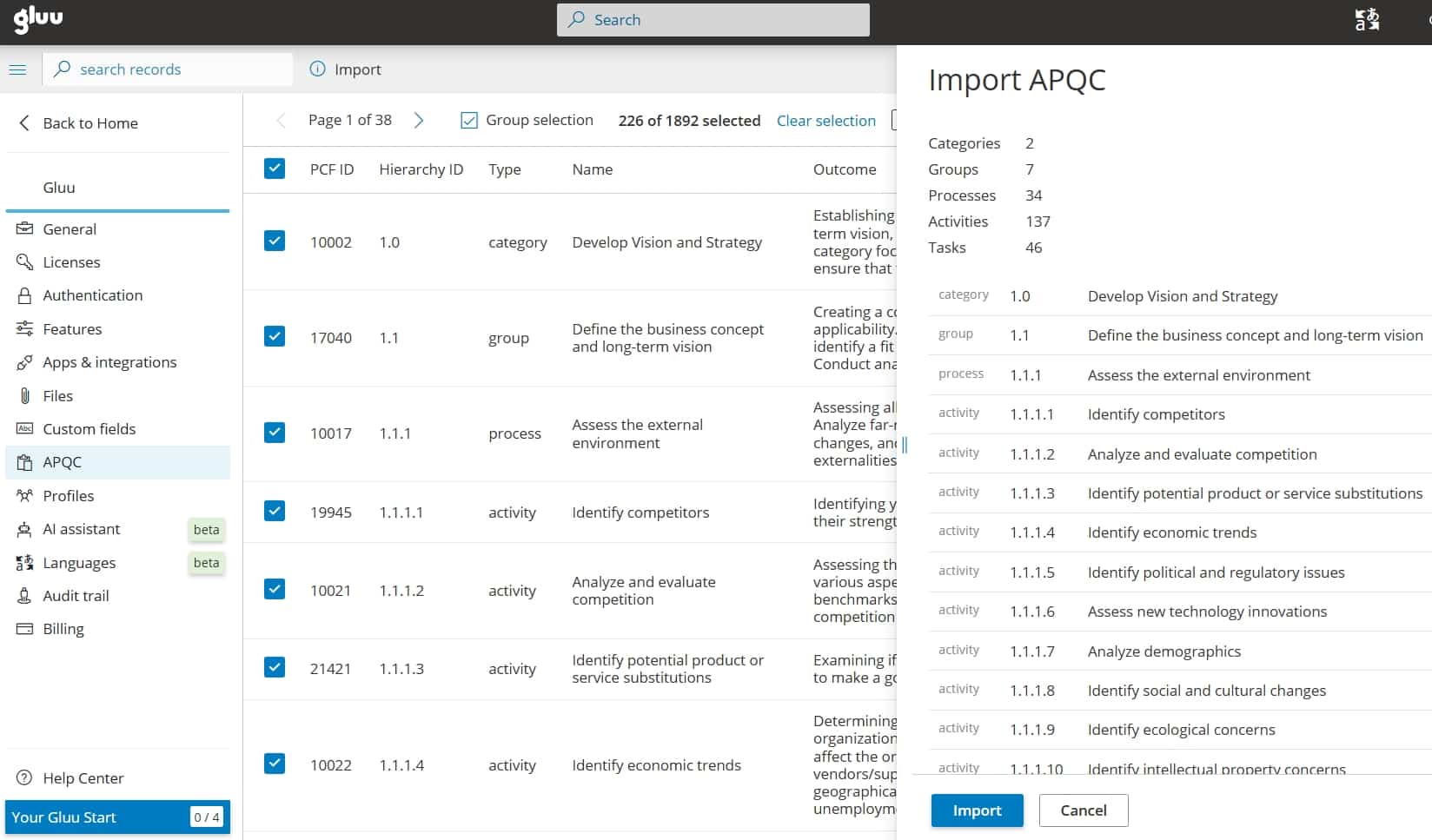Sort by the PCF ID column header
The image size is (1432, 840).
tap(332, 169)
